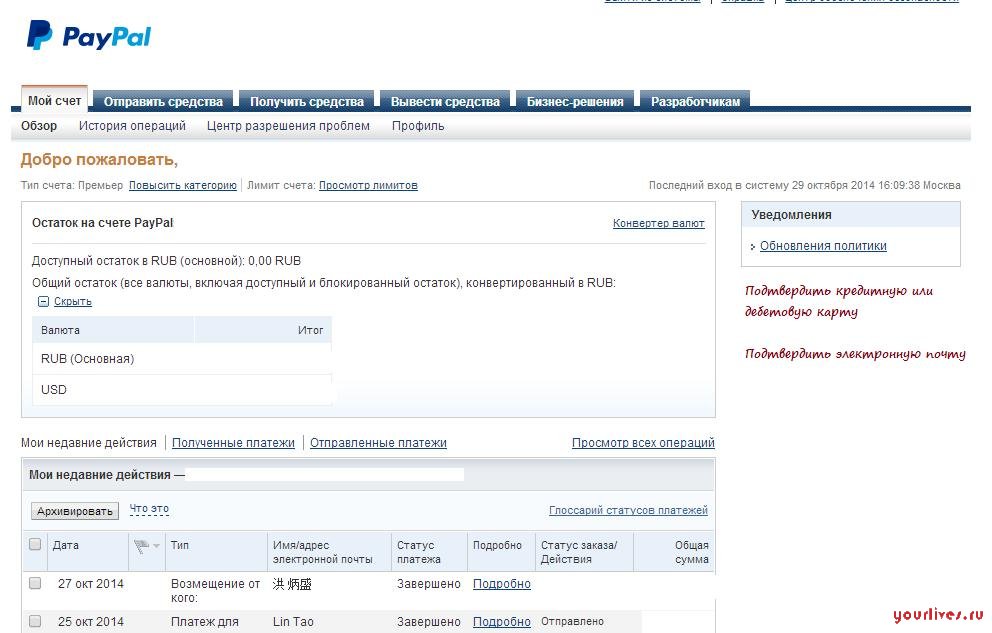The image size is (992, 633).
Task: Check the box for the 25 окт 2014 row
Action: (35, 621)
